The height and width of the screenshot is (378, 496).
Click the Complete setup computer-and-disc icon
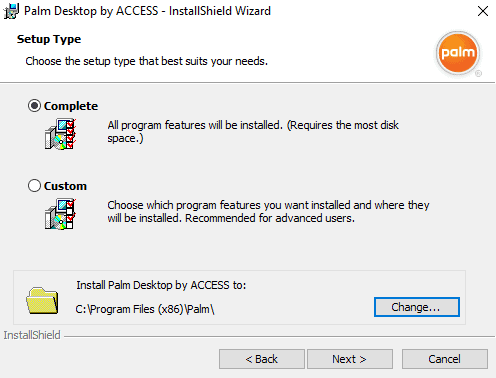(x=61, y=134)
